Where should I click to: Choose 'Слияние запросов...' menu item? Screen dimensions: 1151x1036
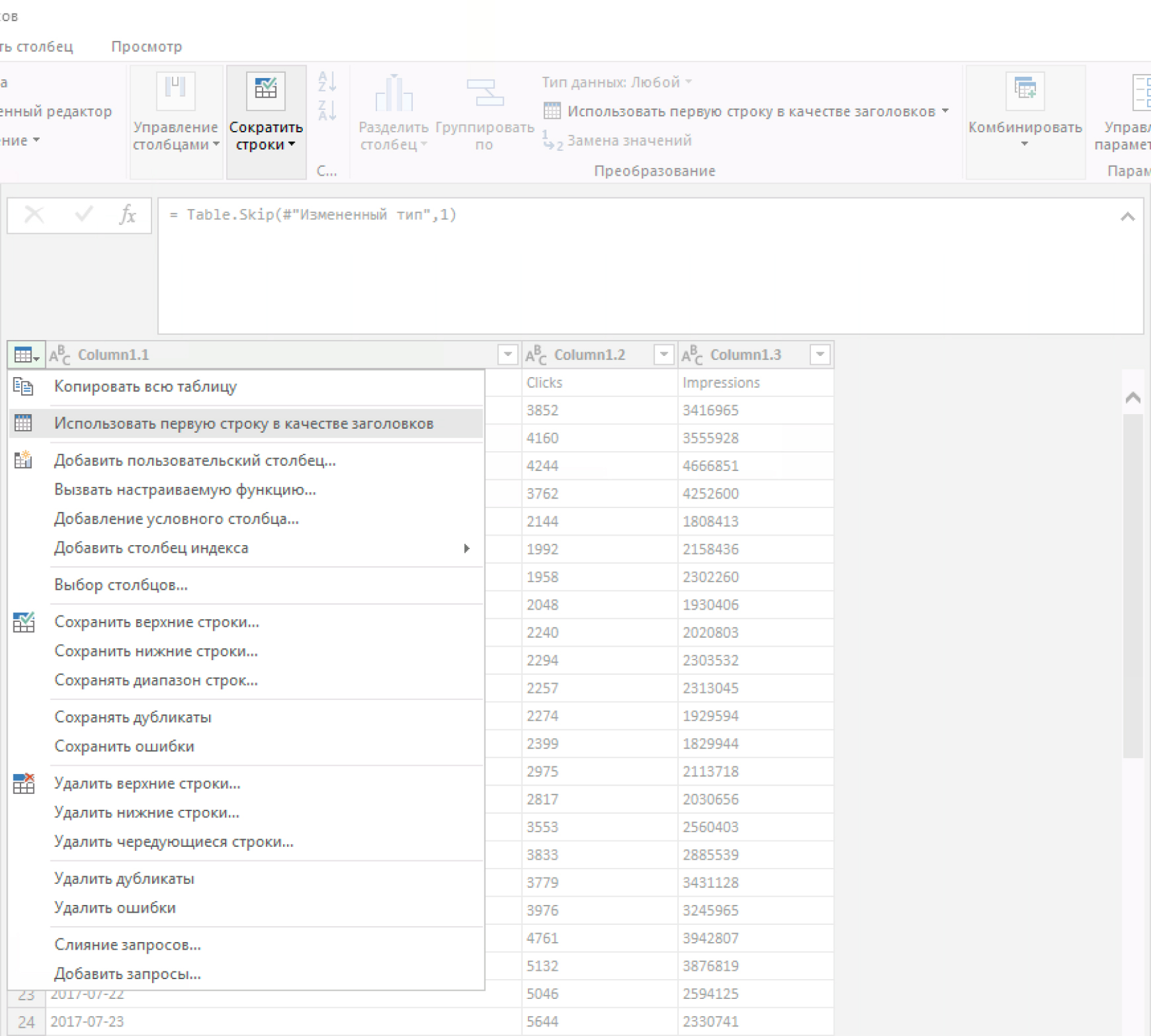246,945
